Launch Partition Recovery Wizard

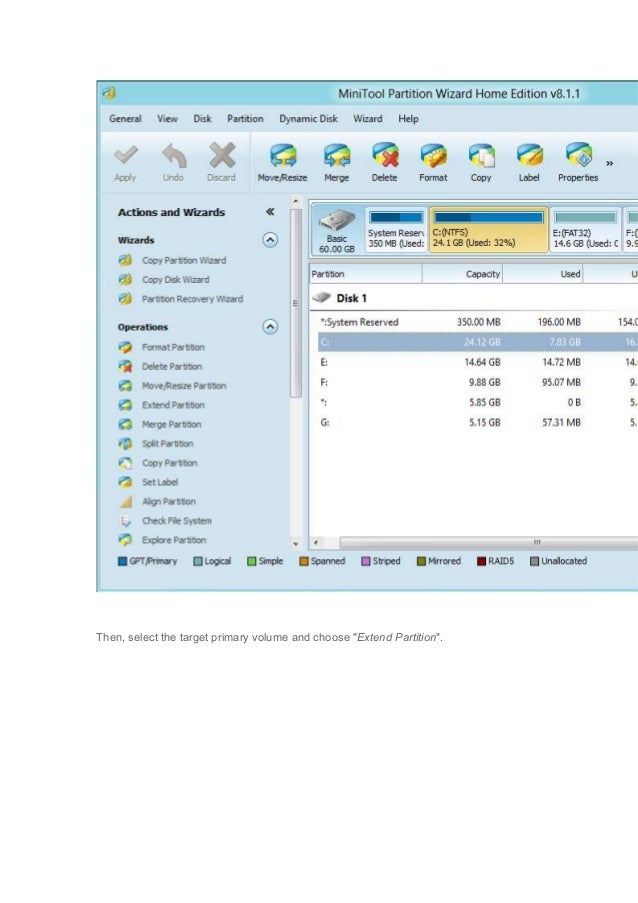click(192, 299)
